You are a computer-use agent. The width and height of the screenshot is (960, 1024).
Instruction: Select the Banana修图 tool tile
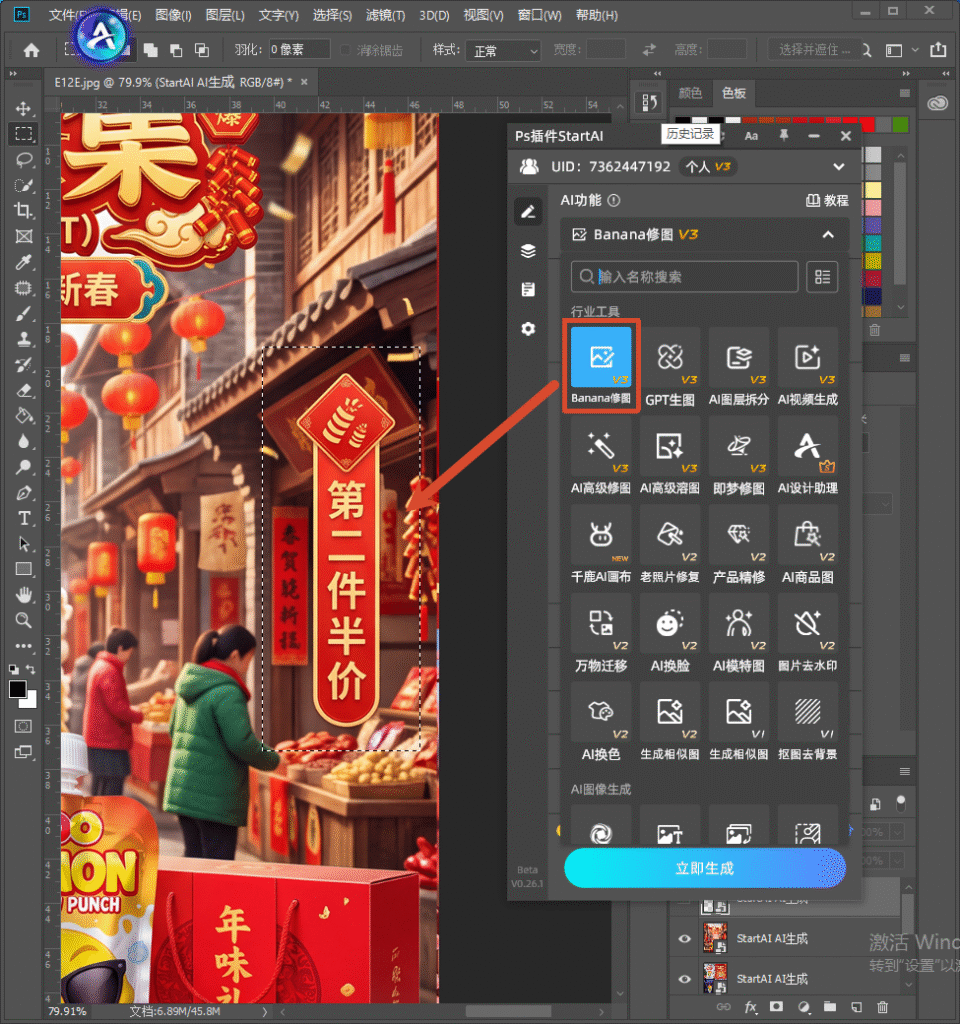[601, 366]
